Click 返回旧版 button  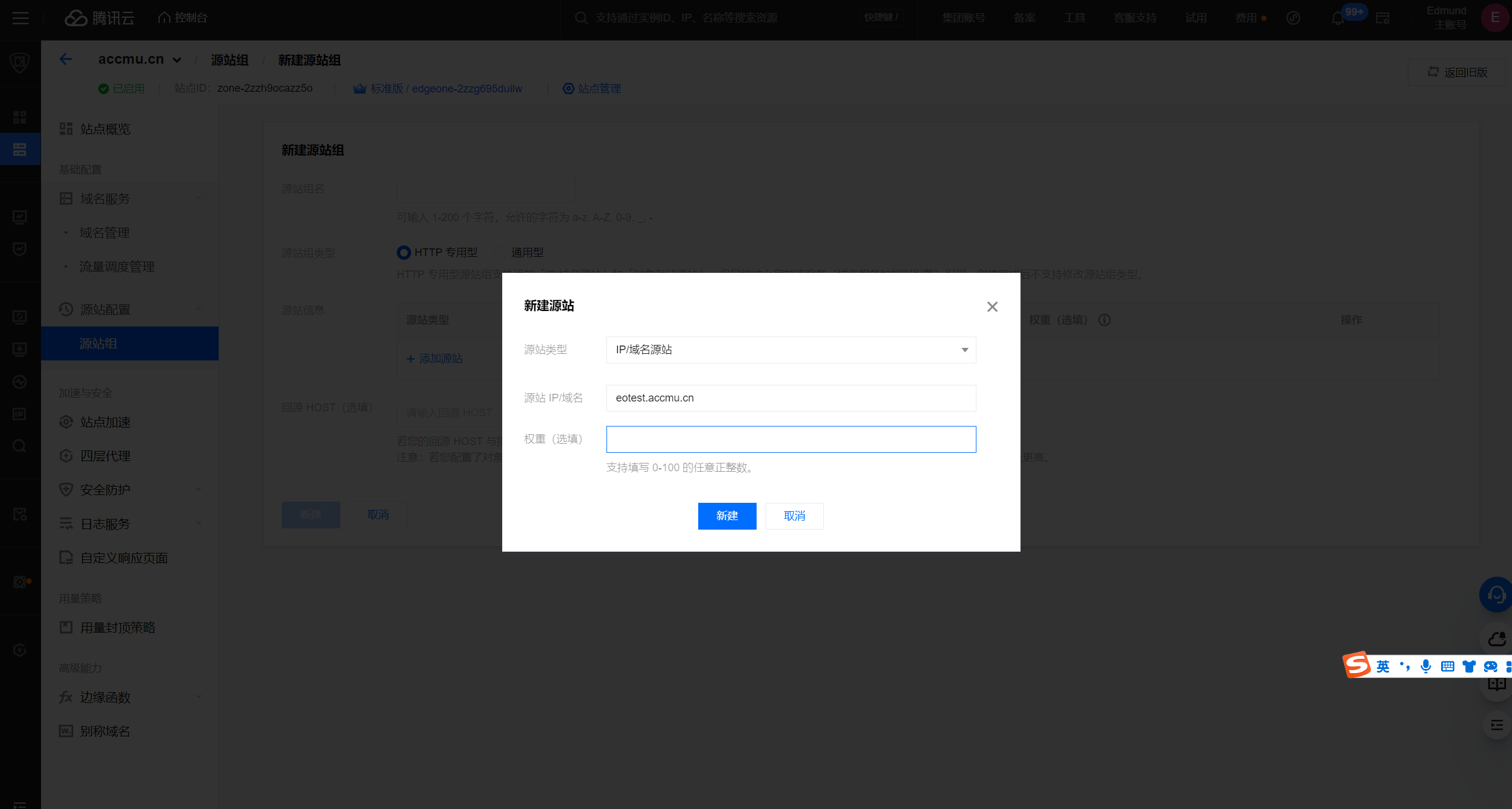[x=1457, y=72]
